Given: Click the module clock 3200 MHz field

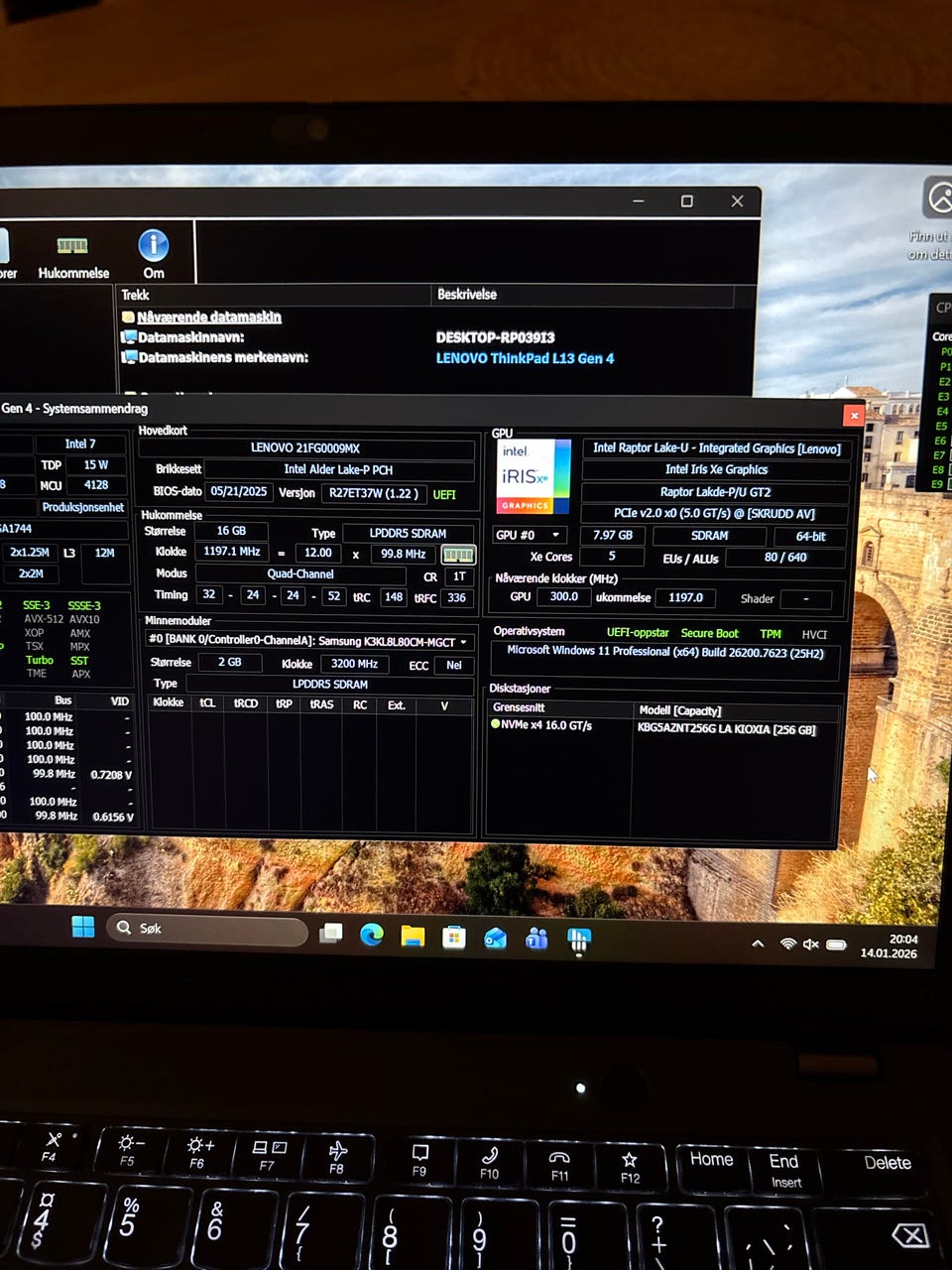Looking at the screenshot, I should click(354, 664).
